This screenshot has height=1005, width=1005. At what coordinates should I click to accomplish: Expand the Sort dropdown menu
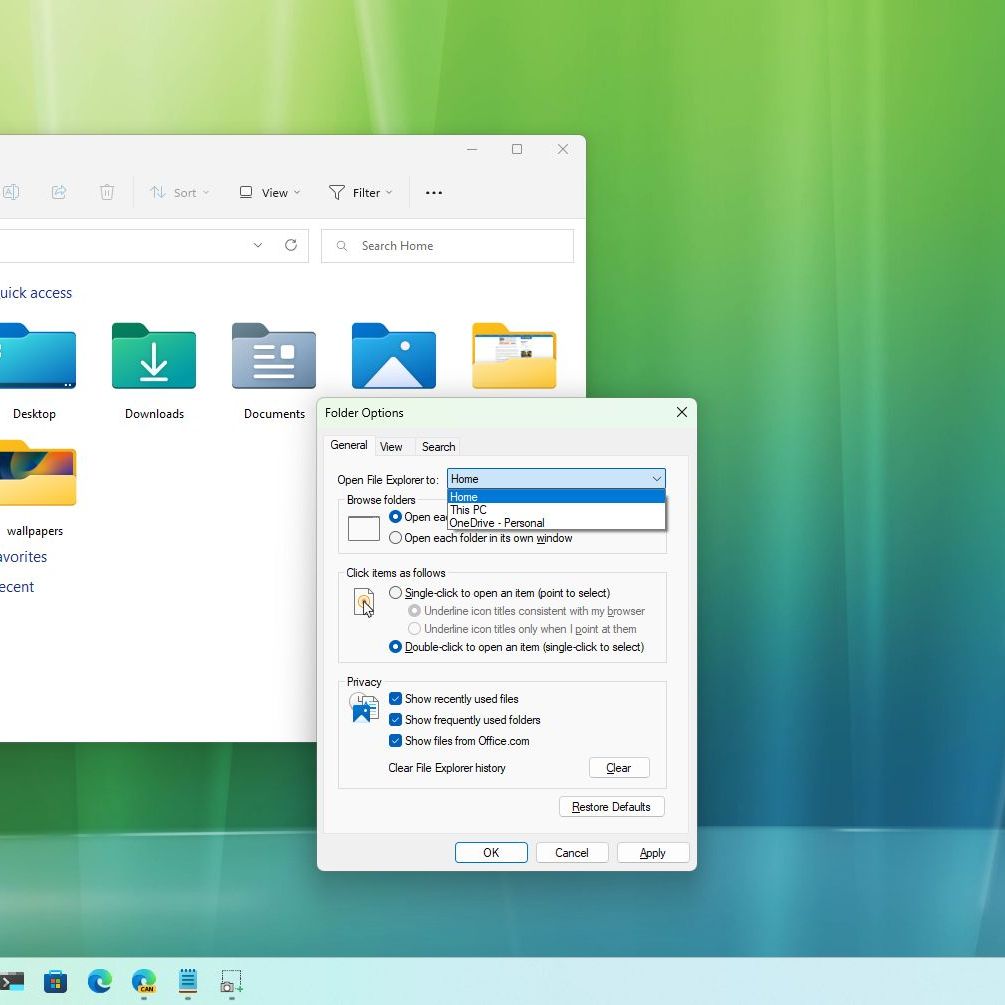179,193
